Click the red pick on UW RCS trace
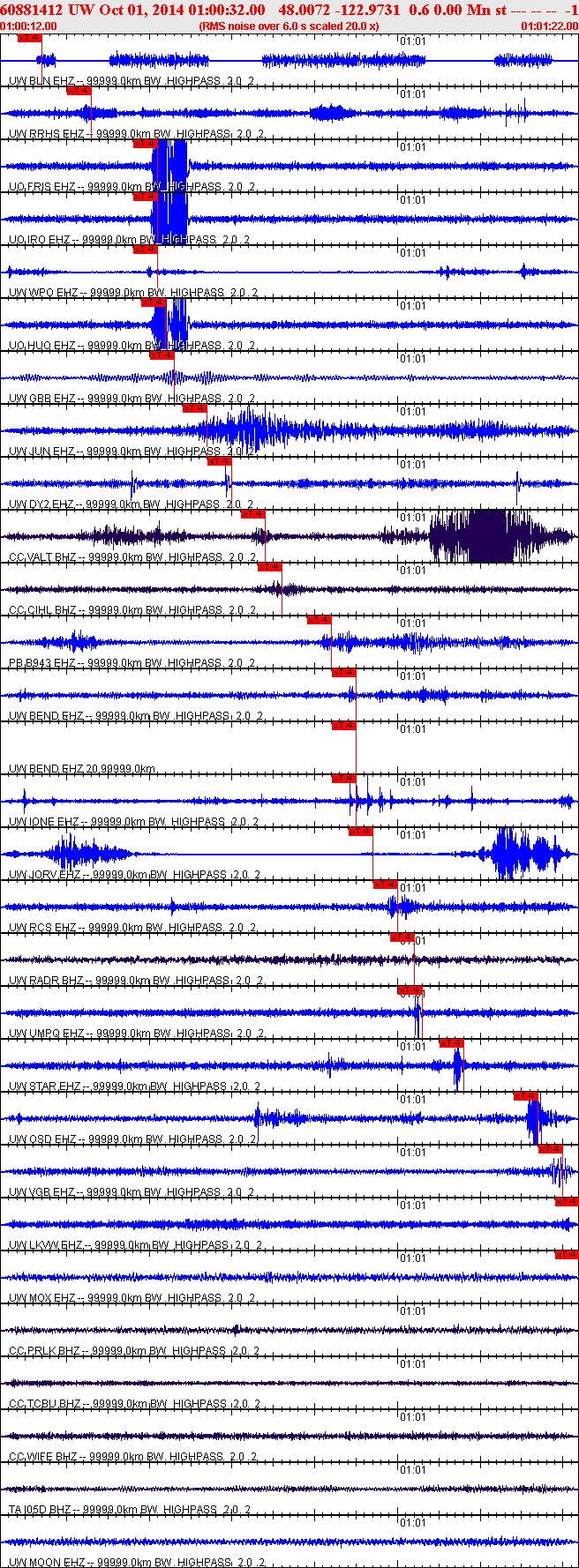 coord(386,885)
